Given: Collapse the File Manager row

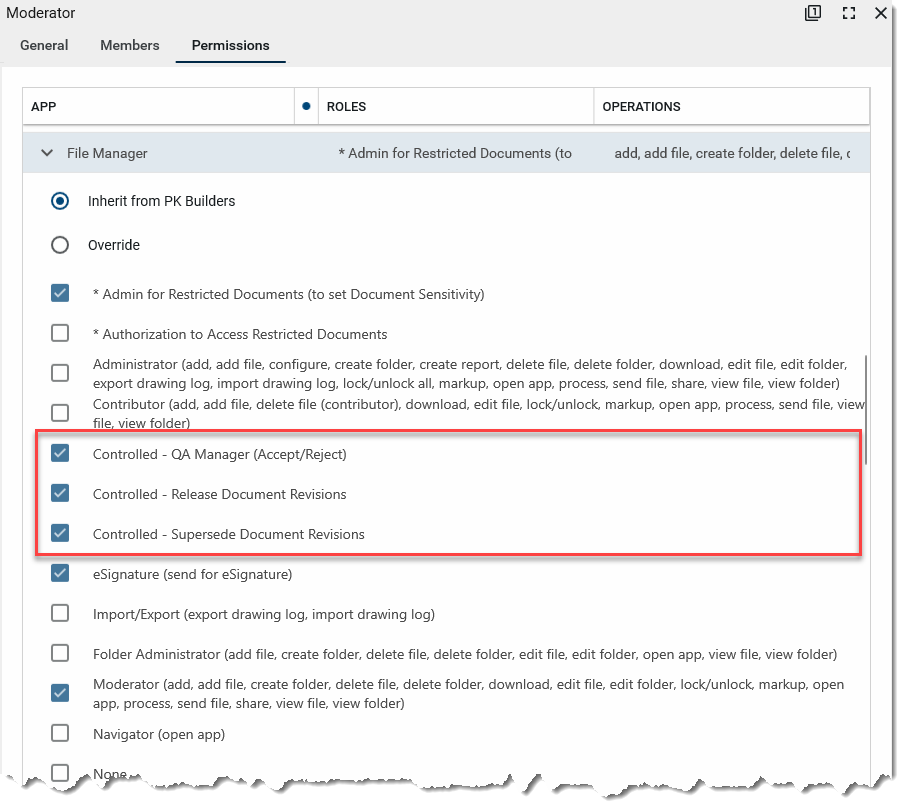Looking at the screenshot, I should click(x=47, y=153).
